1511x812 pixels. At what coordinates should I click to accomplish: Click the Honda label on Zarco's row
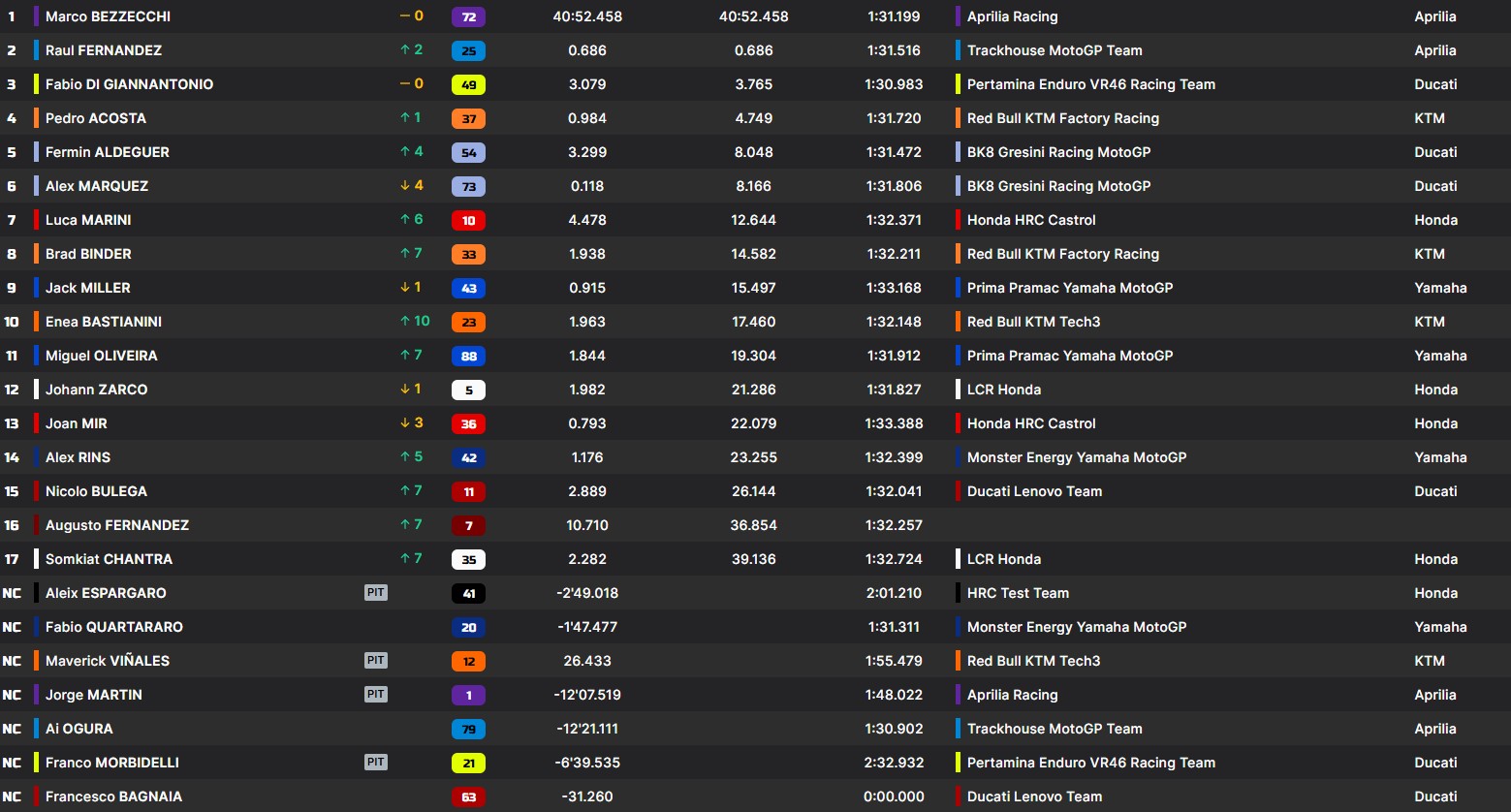pyautogui.click(x=1437, y=389)
